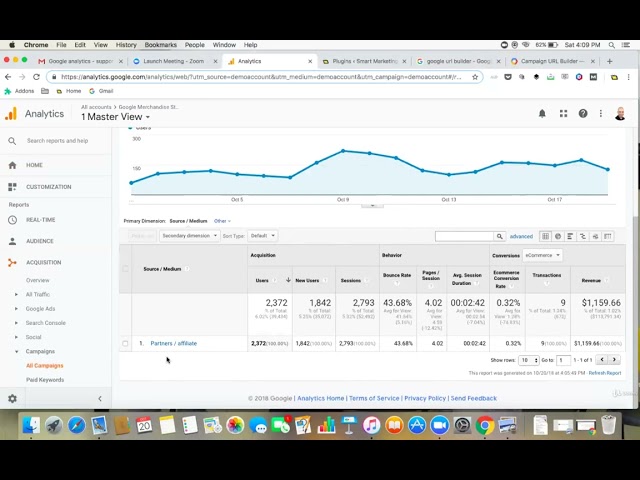The width and height of the screenshot is (640, 480).
Task: Open the 1 Master View selector
Action: tap(116, 117)
